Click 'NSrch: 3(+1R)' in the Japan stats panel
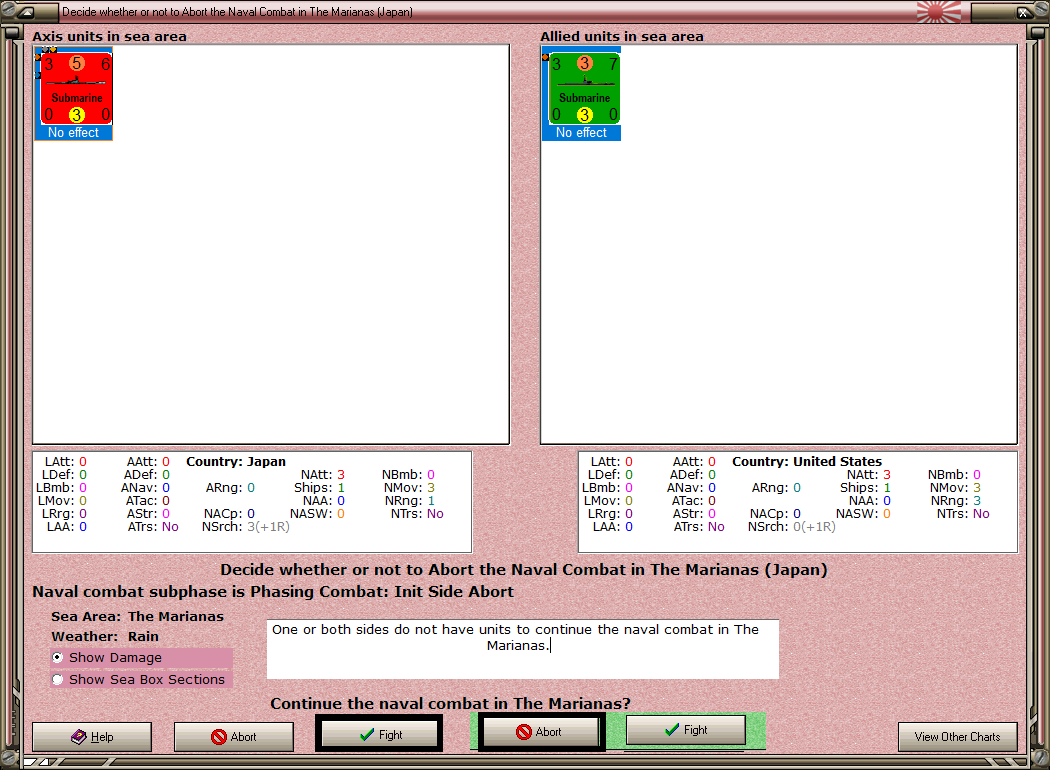The image size is (1050, 770). [x=246, y=527]
